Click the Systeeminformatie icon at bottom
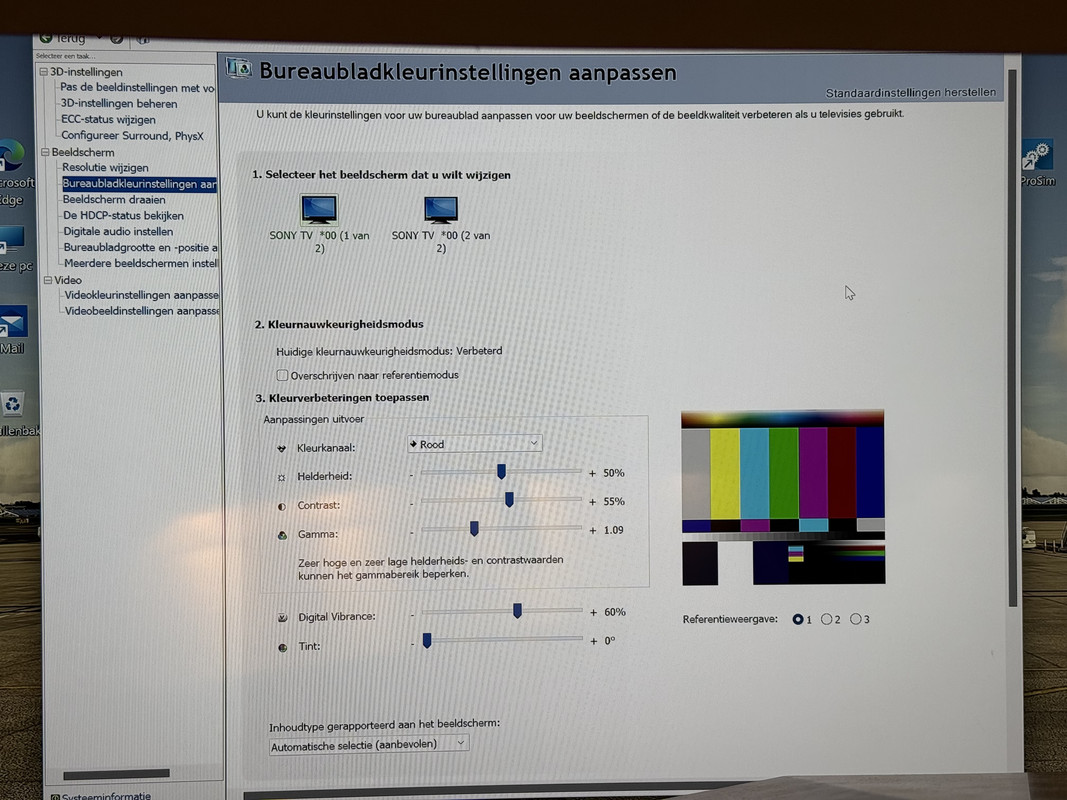Image resolution: width=1067 pixels, height=800 pixels. click(x=54, y=796)
